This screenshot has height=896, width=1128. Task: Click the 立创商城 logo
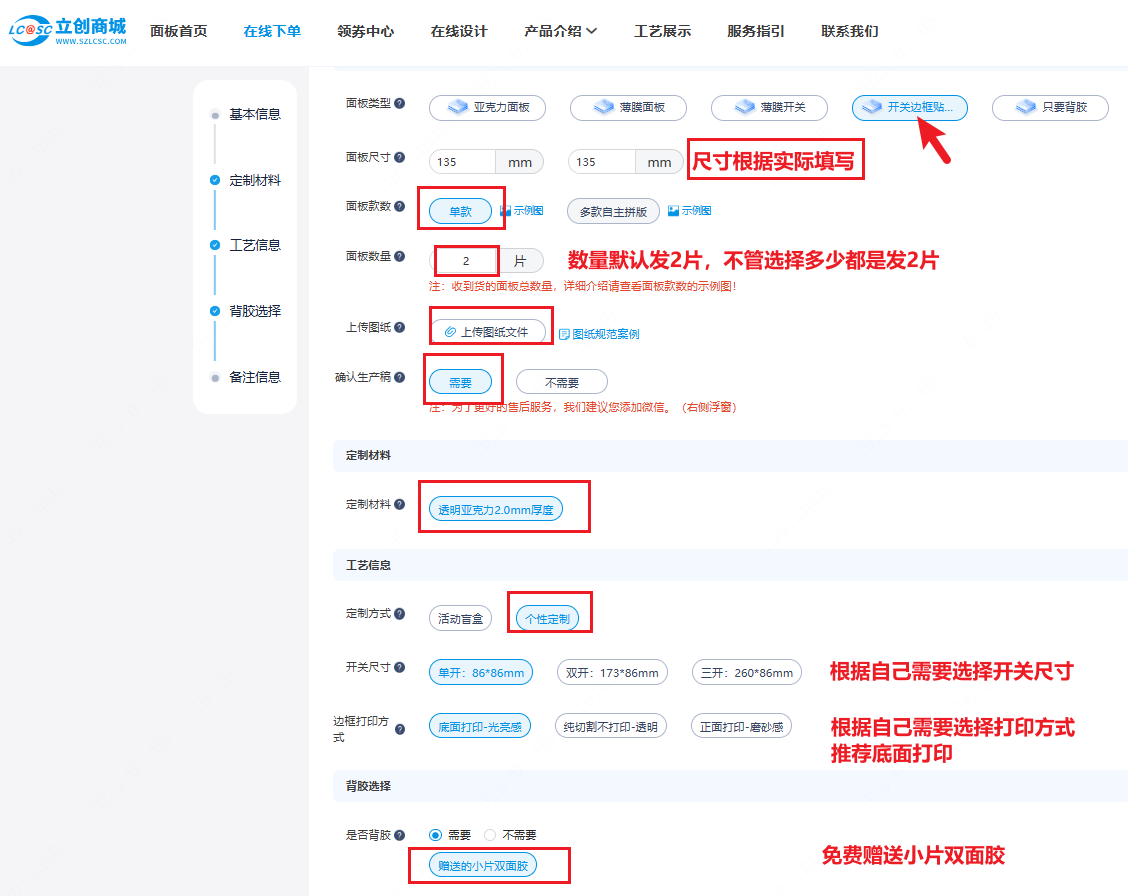[x=67, y=31]
